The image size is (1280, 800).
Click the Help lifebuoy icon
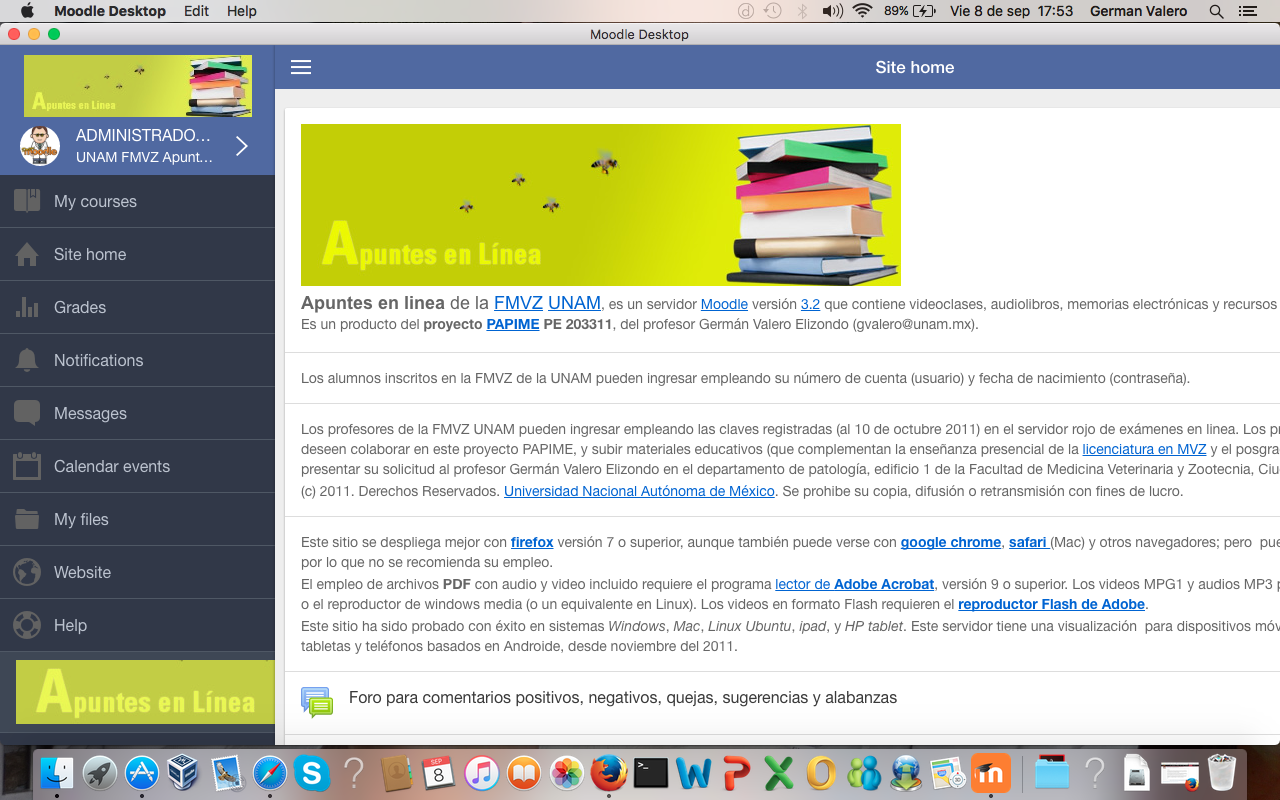(x=27, y=625)
